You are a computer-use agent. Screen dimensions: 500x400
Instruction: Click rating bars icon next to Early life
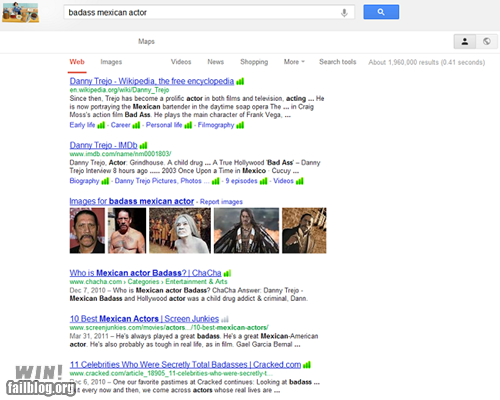click(x=101, y=125)
